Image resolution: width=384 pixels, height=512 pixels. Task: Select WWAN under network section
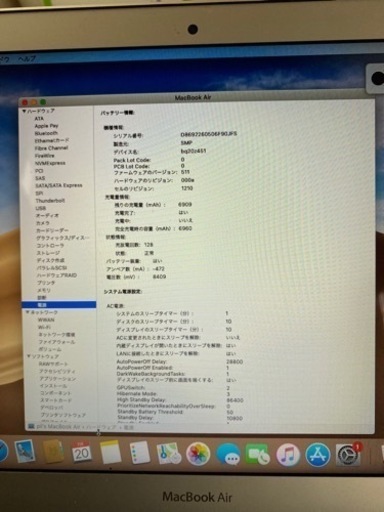[46, 320]
